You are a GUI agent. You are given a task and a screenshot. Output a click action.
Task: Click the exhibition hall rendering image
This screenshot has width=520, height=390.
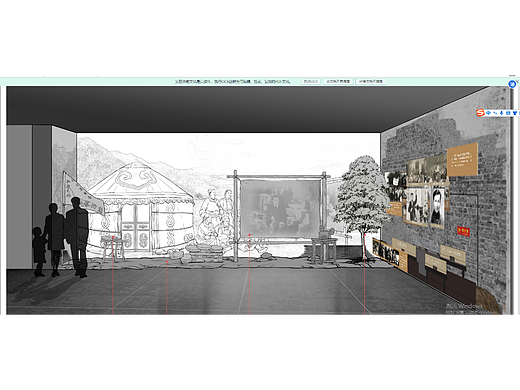[260, 200]
